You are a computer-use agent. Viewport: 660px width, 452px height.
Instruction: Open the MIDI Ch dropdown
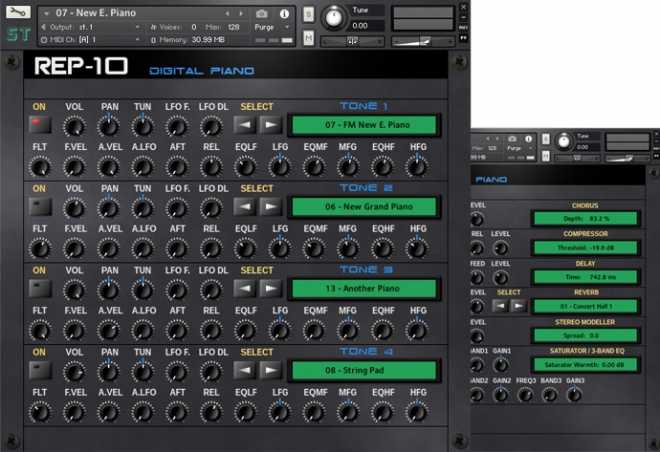coord(90,40)
